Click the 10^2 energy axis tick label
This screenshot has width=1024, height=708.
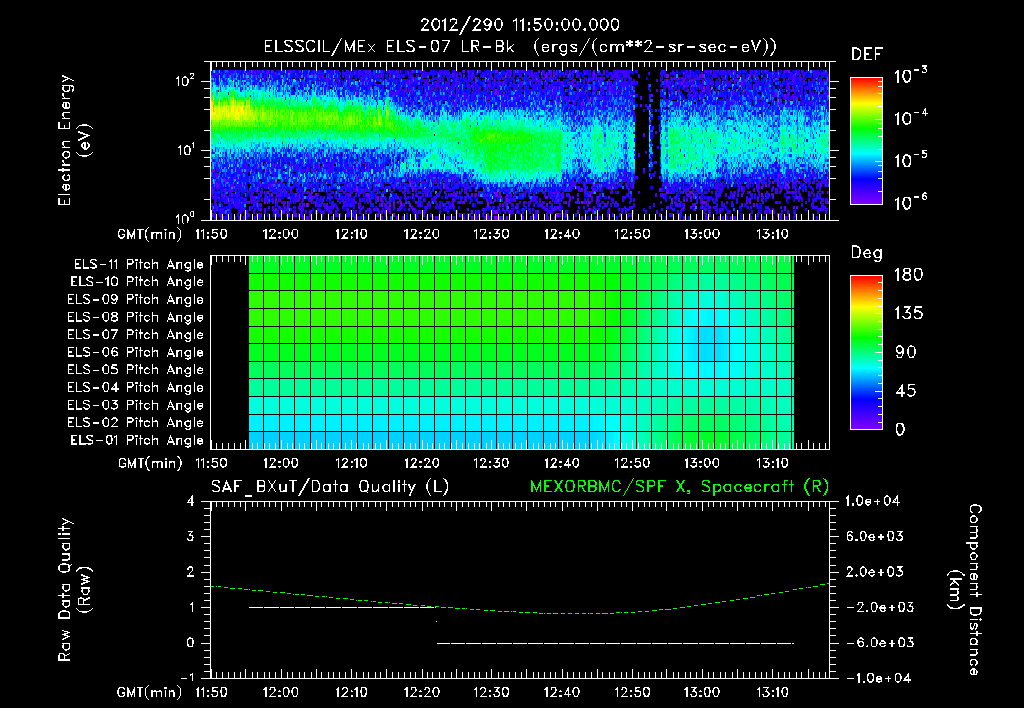click(185, 81)
